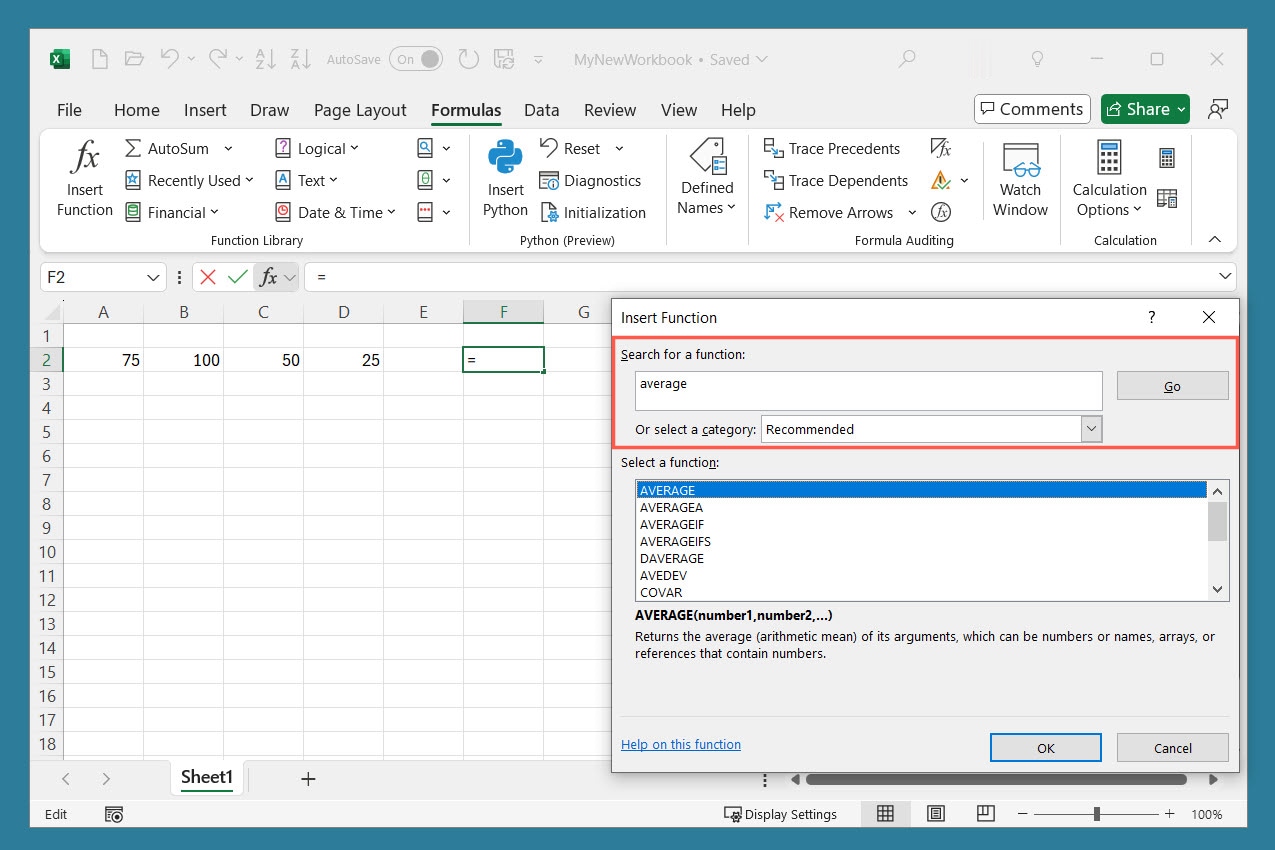Toggle the AutoSave switch
1275x850 pixels.
416,59
